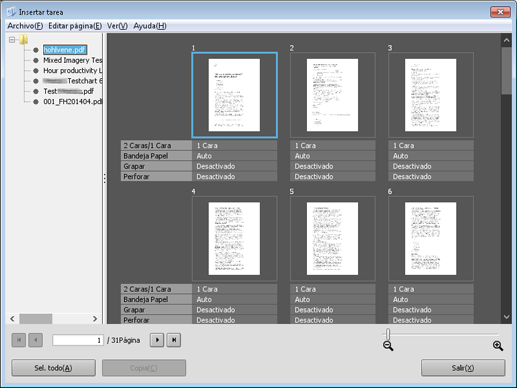Click the vertical scrollbar thumb
Viewport: 517px width, 388px height.
(506, 70)
